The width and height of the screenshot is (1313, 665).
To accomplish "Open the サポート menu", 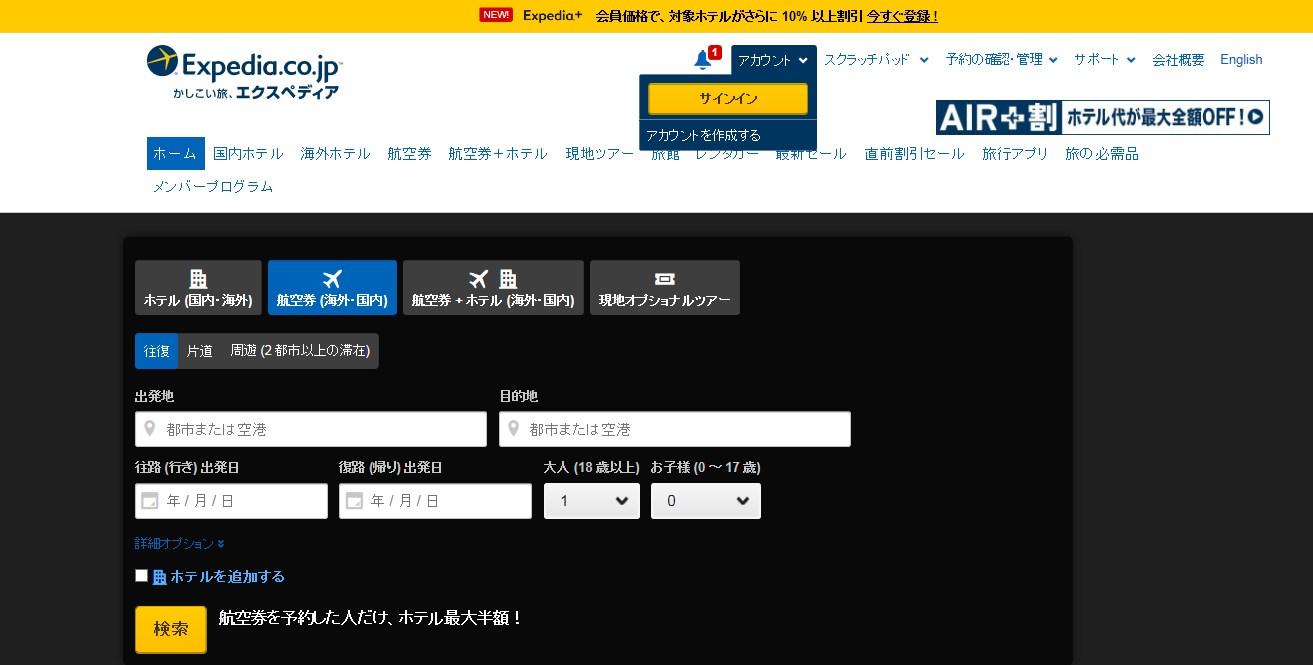I will [1104, 60].
